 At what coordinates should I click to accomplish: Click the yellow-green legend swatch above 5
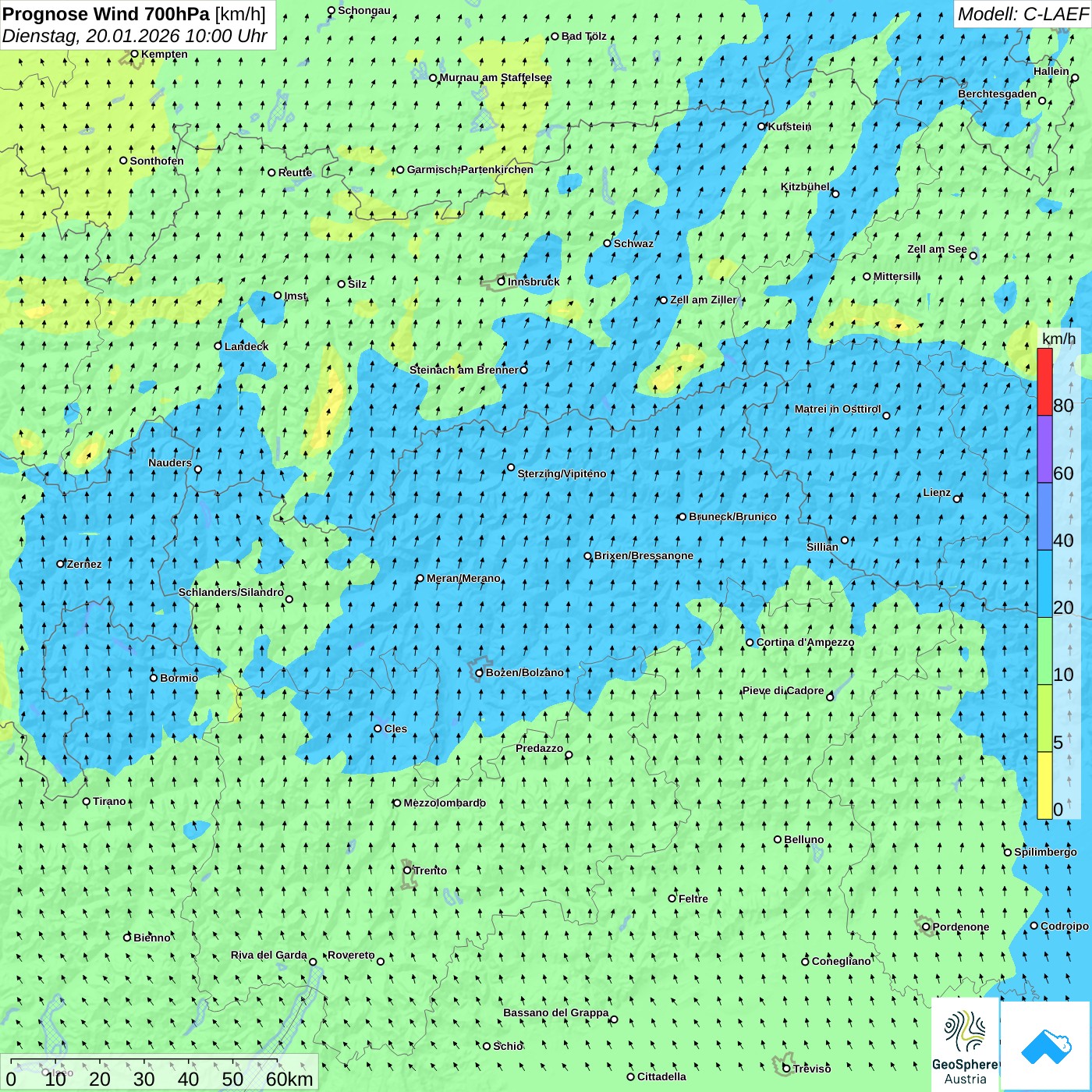[1044, 718]
